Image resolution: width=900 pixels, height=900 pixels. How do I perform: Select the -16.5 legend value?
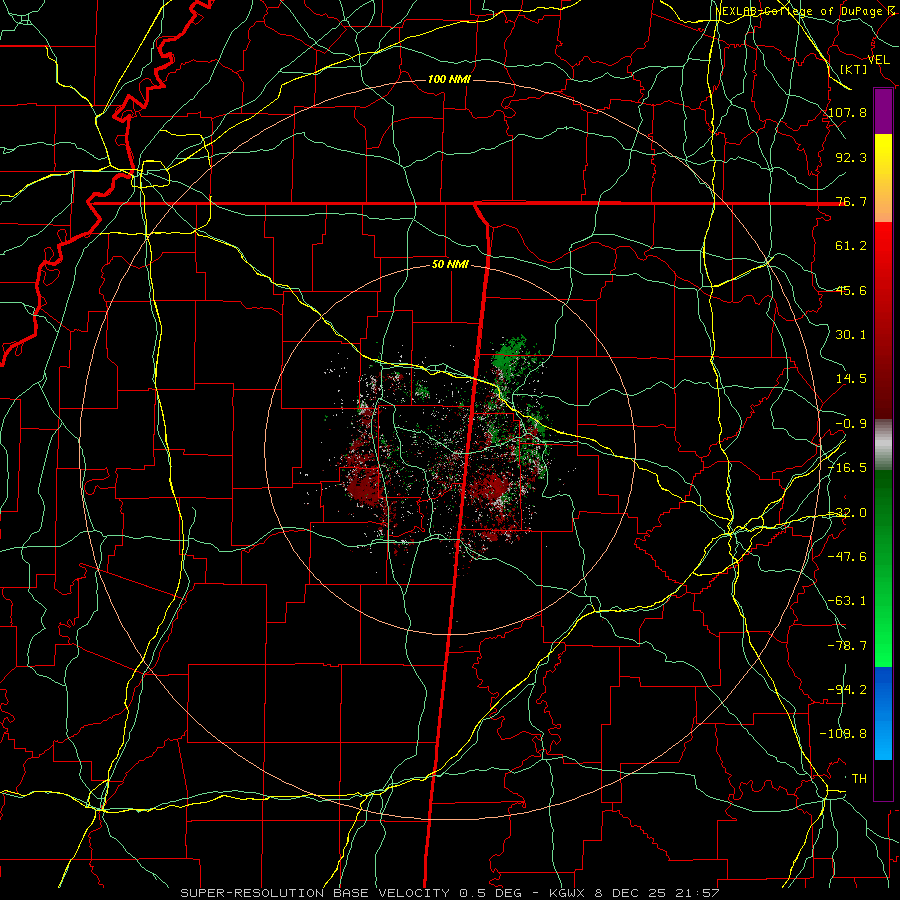click(848, 468)
